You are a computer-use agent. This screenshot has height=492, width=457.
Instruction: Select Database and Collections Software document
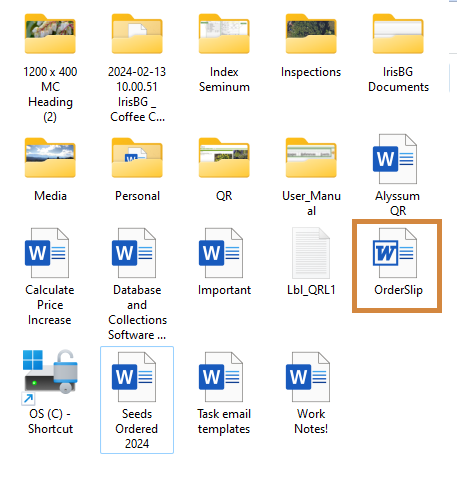tap(134, 253)
